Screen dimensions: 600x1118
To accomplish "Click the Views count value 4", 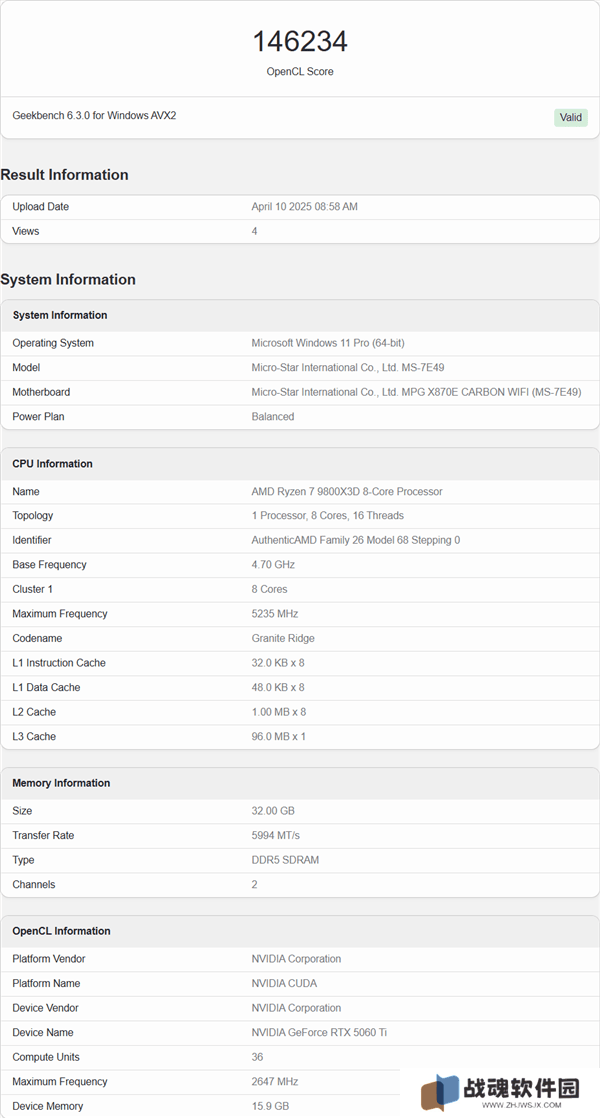I will click(254, 231).
